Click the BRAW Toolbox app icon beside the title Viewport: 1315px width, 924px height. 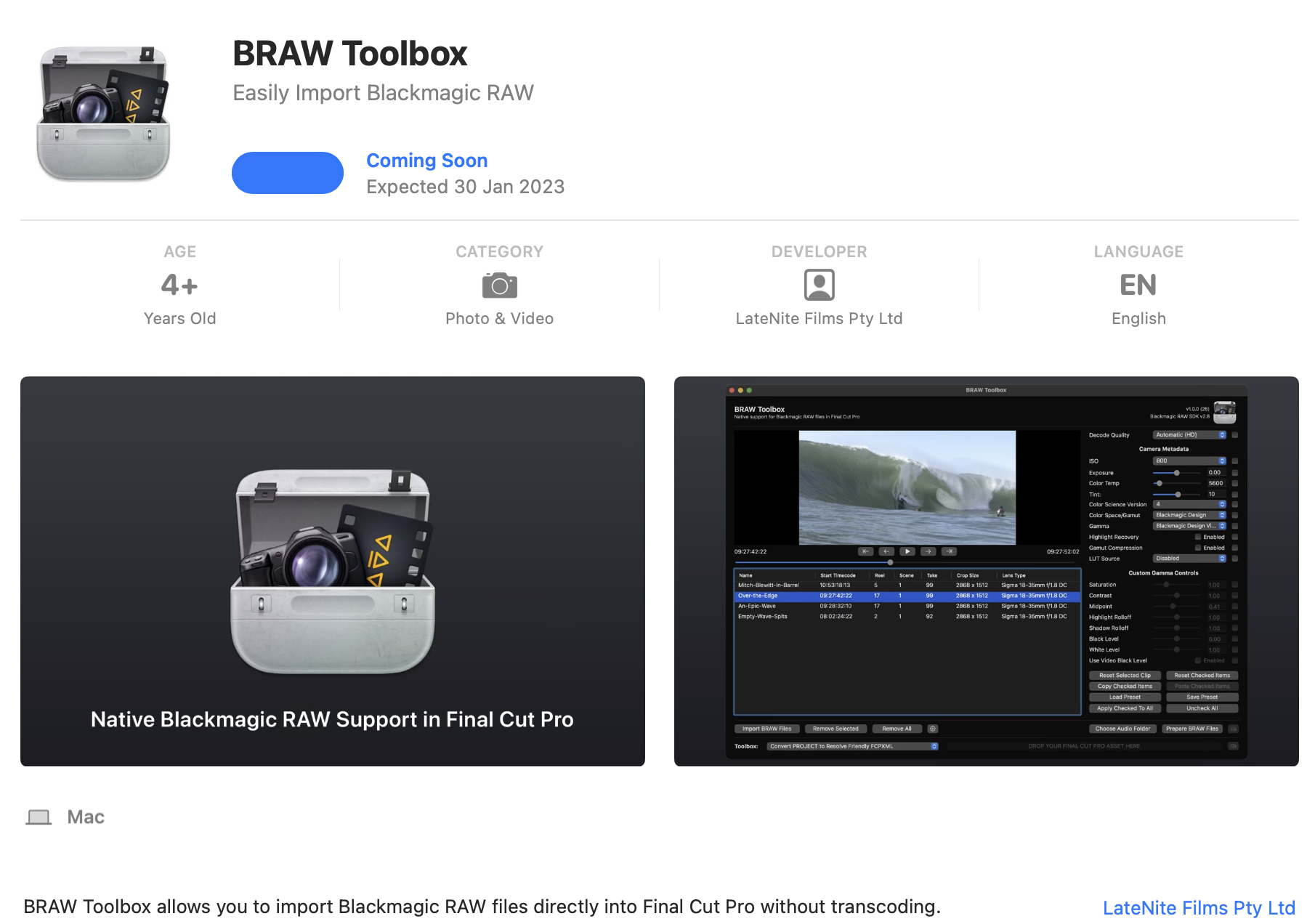tap(103, 113)
